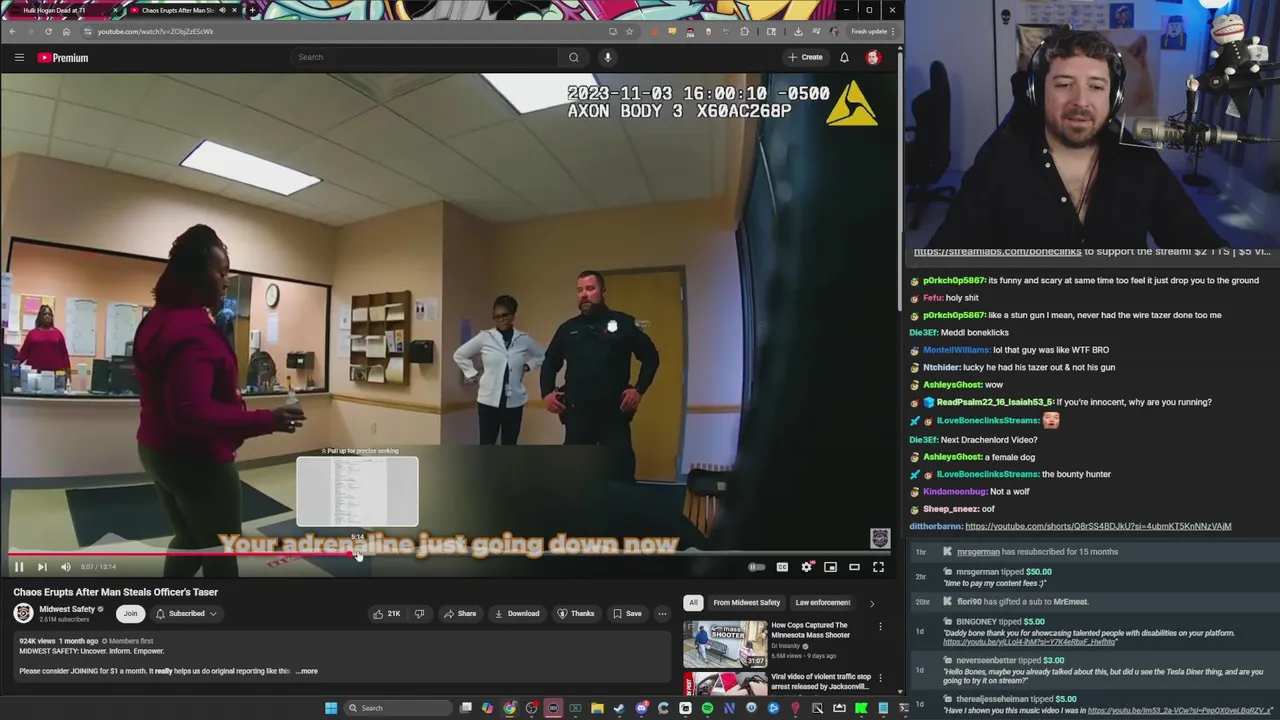Expand the Subscribed notification dropdown

tap(186, 613)
